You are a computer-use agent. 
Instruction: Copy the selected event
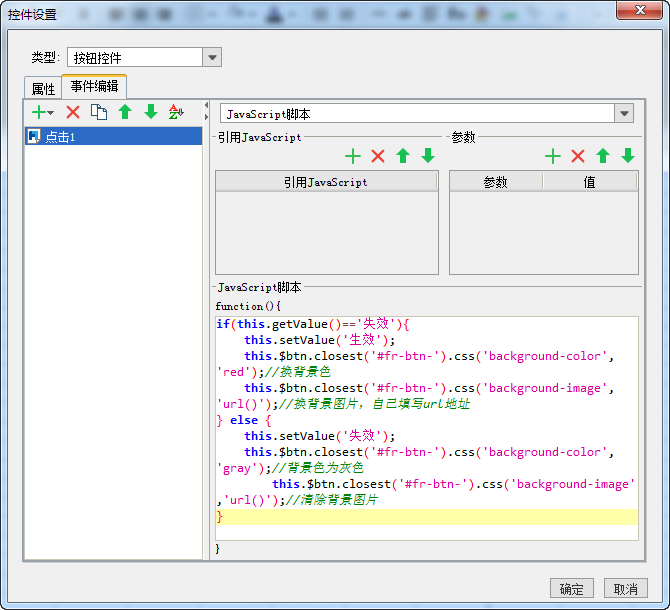pyautogui.click(x=99, y=112)
